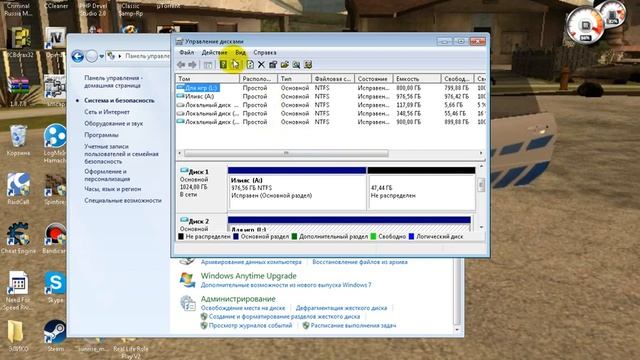
Task: Click the last toolbar icon after magnifier
Action: 308,64
